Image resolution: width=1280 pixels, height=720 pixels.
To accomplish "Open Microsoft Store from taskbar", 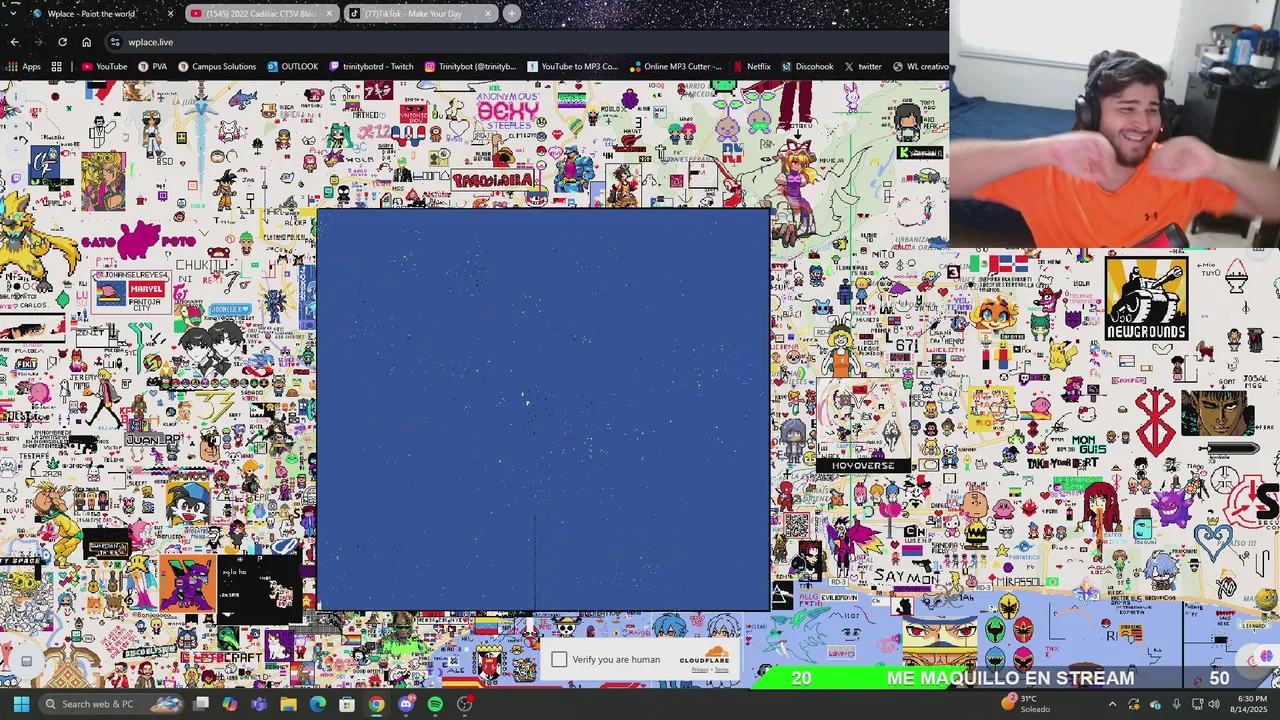I will click(x=347, y=704).
